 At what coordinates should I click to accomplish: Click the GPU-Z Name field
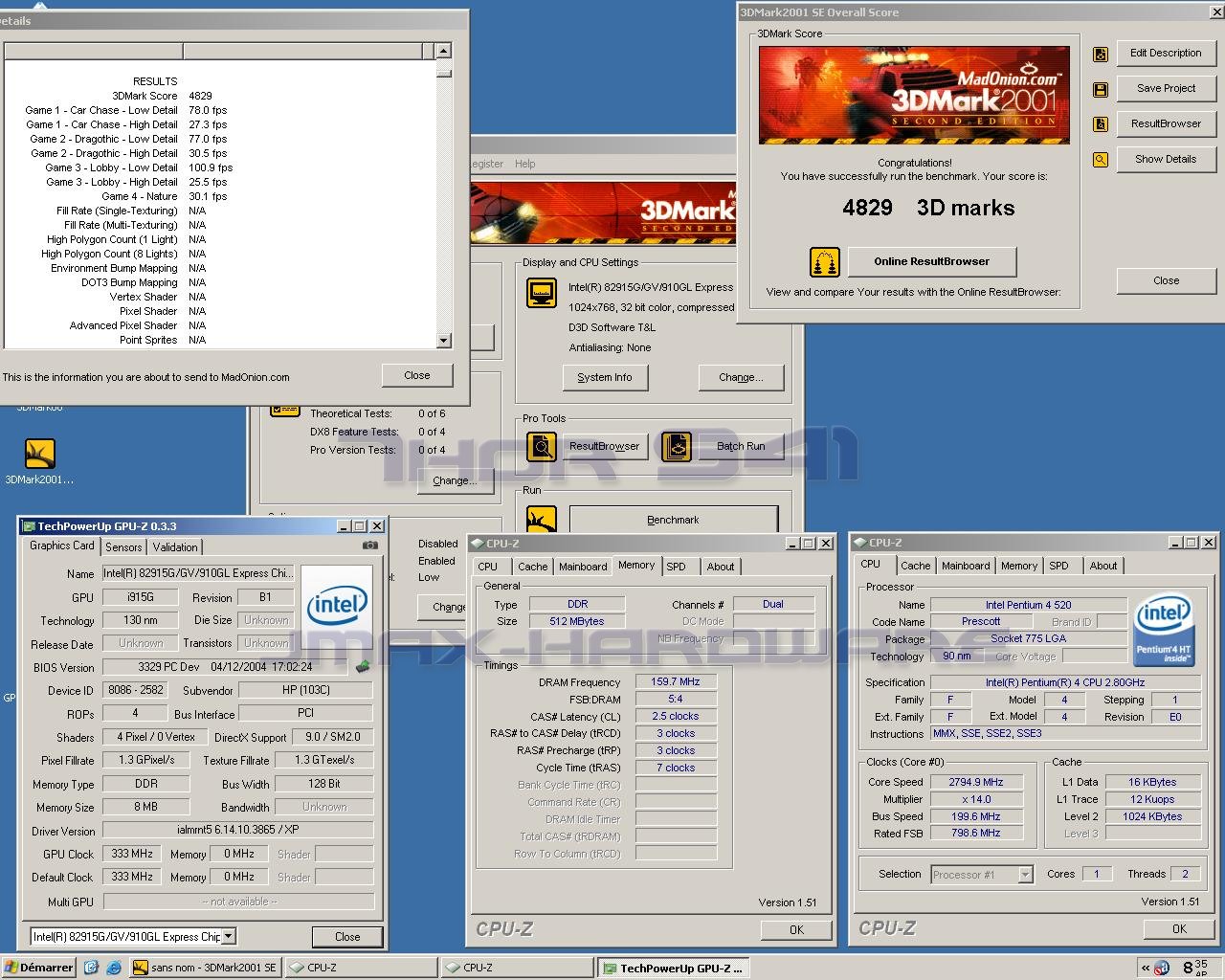[x=198, y=573]
